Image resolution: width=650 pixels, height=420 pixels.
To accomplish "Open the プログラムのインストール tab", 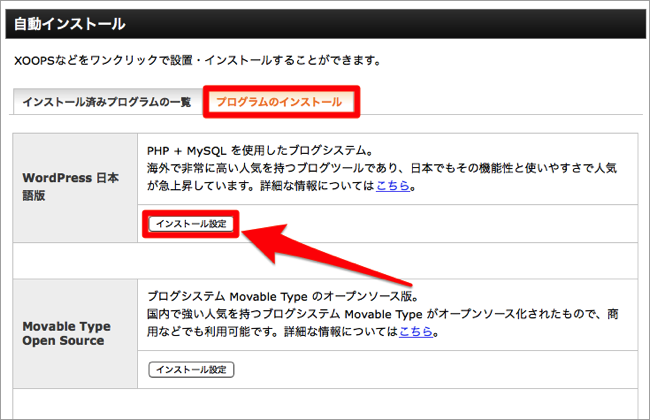I will click(x=279, y=102).
